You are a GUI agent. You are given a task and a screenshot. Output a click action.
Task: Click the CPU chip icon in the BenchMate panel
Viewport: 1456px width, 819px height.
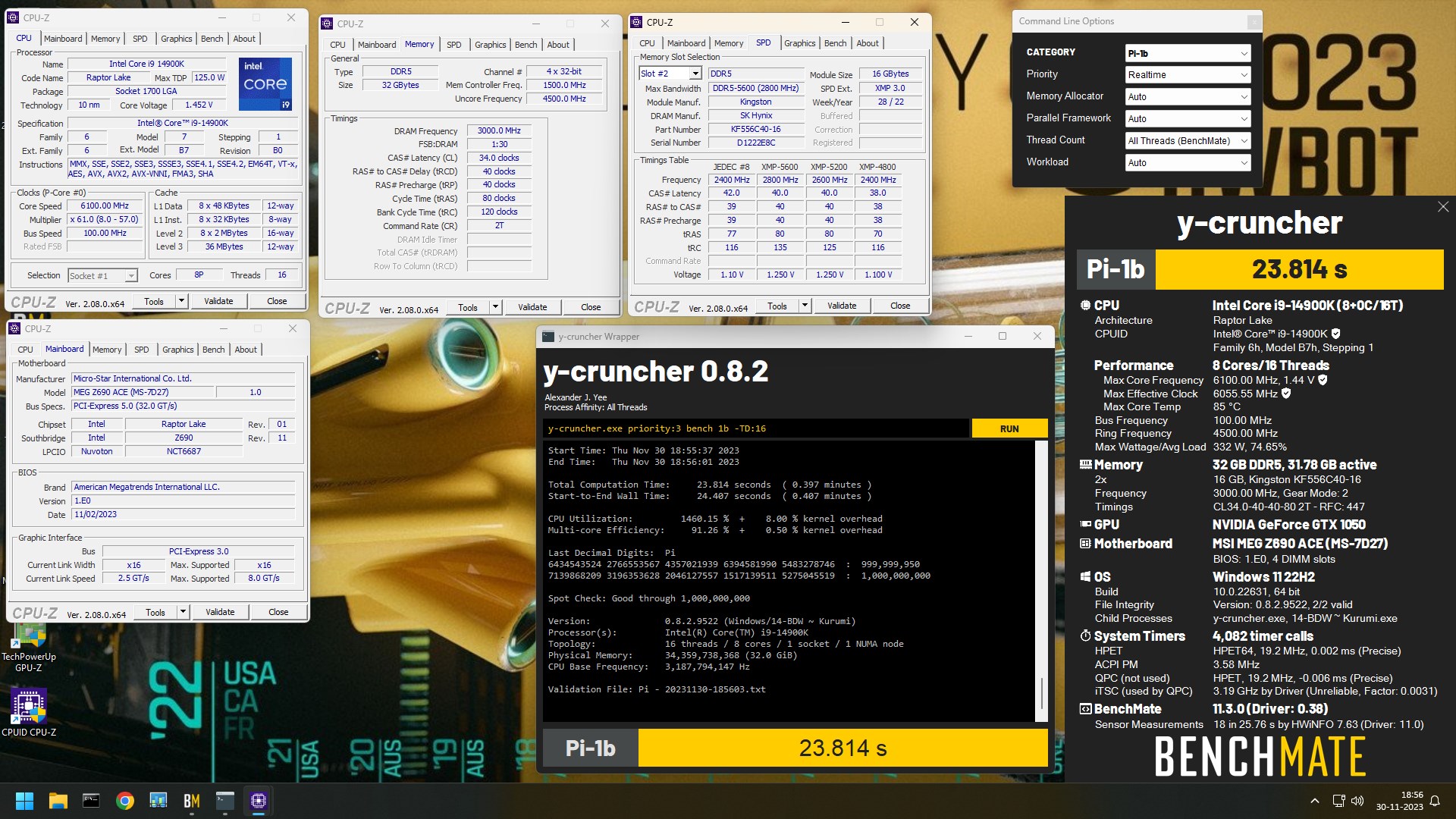click(1085, 305)
